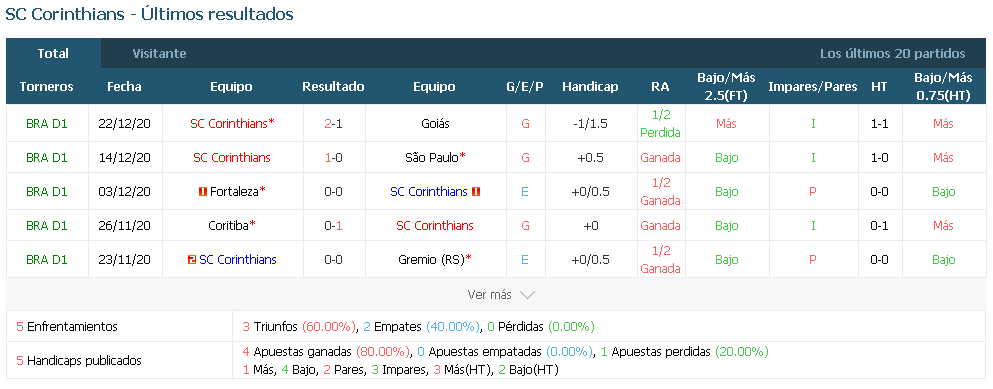
Task: Click BRA D1 tournament on 22/12/20 row
Action: 47,124
